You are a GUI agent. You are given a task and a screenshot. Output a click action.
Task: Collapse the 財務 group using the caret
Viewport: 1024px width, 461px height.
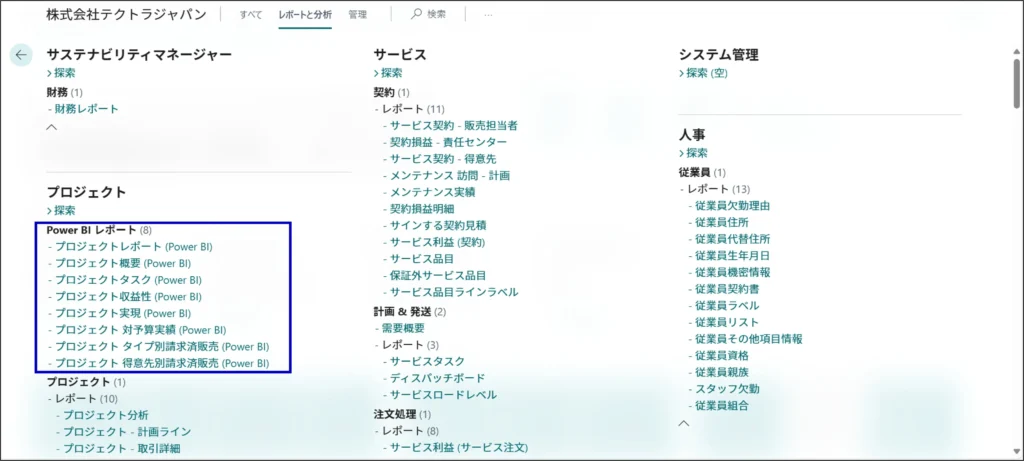[x=52, y=127]
